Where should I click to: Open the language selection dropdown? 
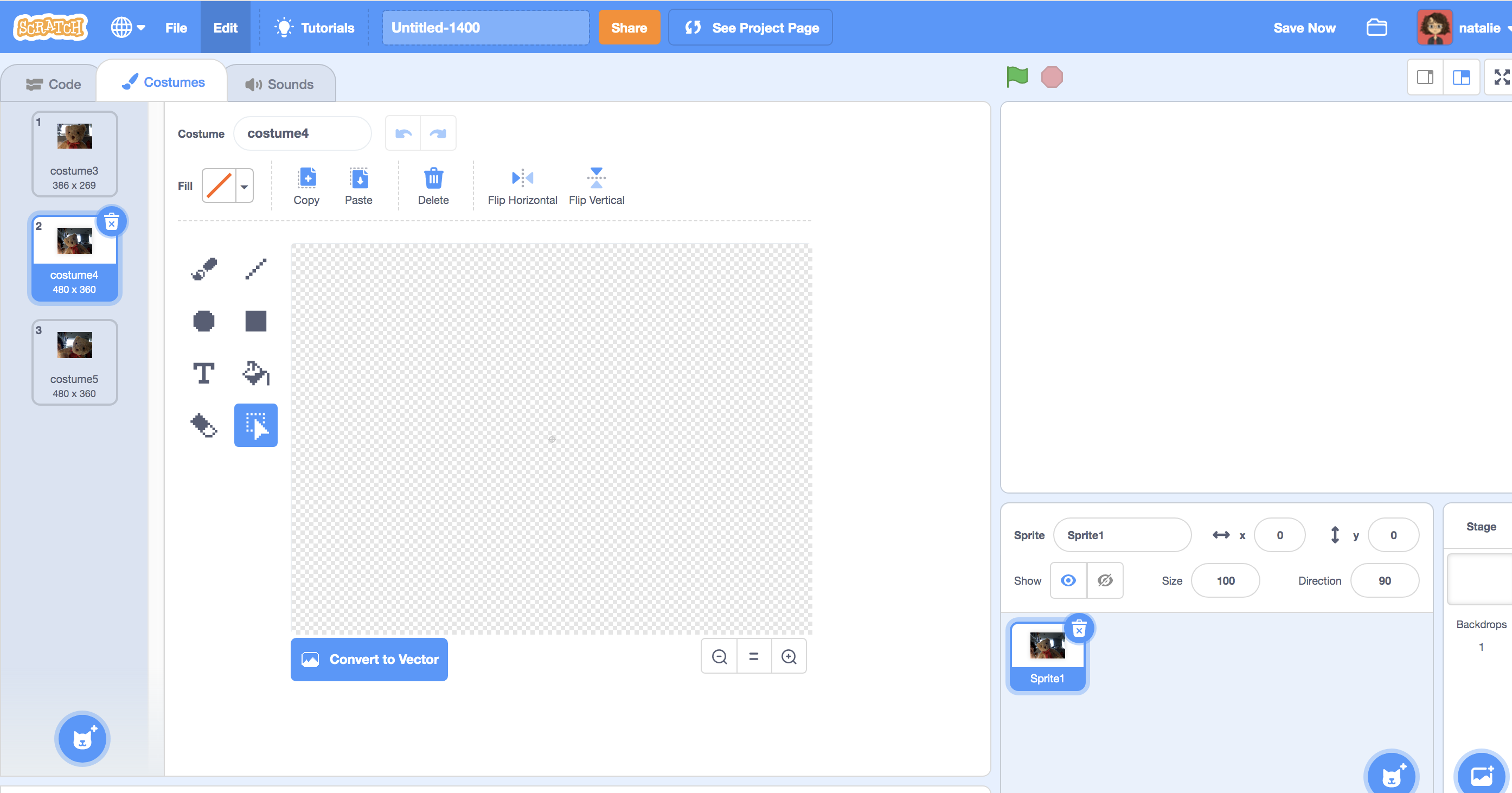(x=128, y=27)
